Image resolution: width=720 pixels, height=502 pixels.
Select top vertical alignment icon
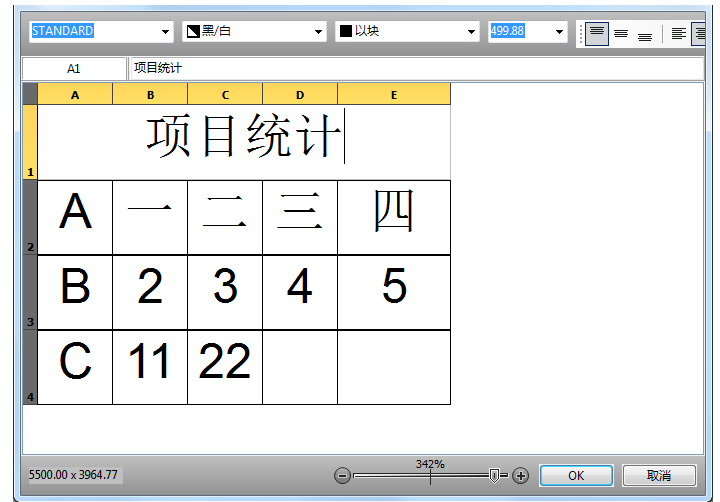click(x=597, y=34)
